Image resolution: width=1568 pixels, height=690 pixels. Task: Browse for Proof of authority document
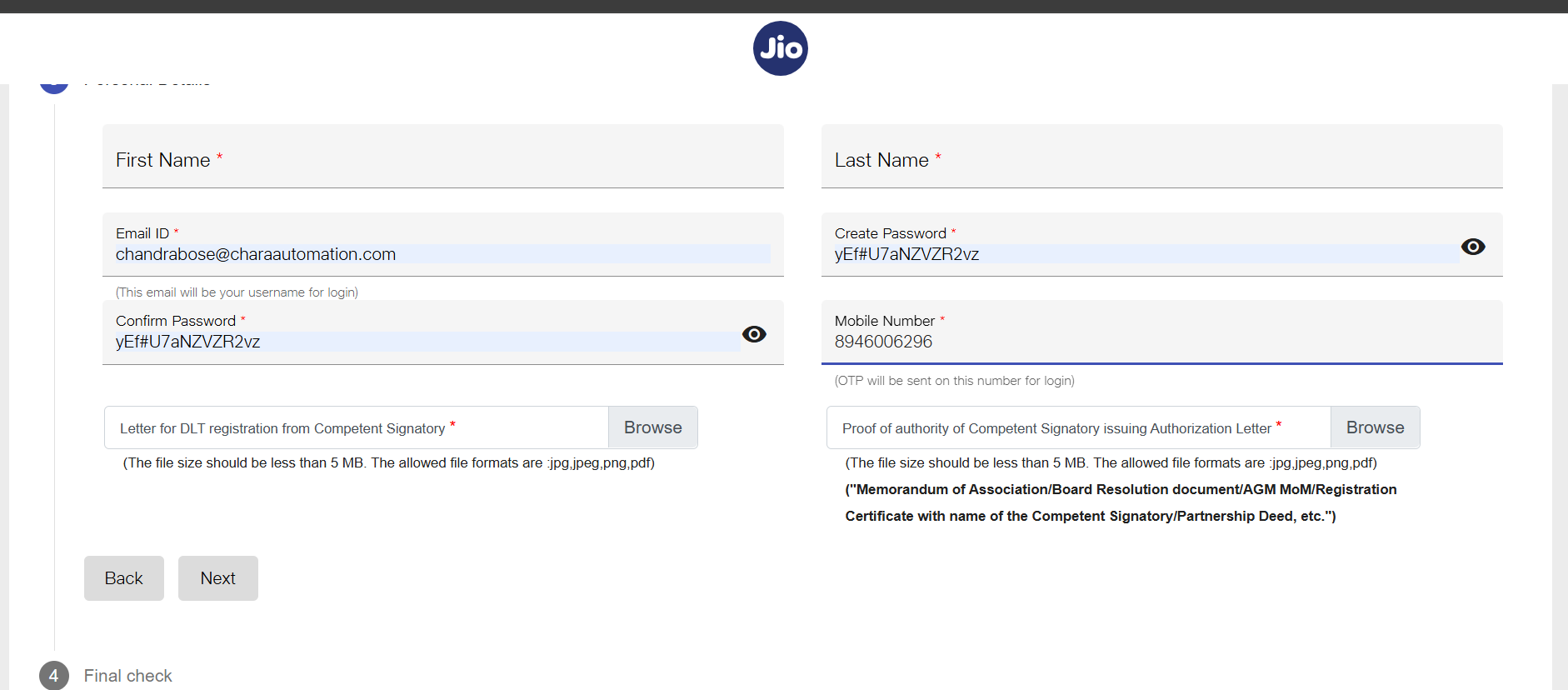click(x=1375, y=427)
